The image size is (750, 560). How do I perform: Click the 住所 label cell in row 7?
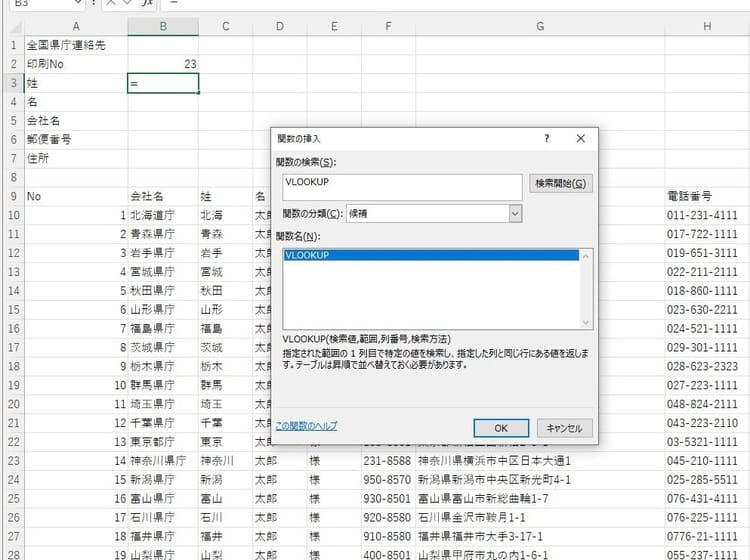(x=76, y=158)
